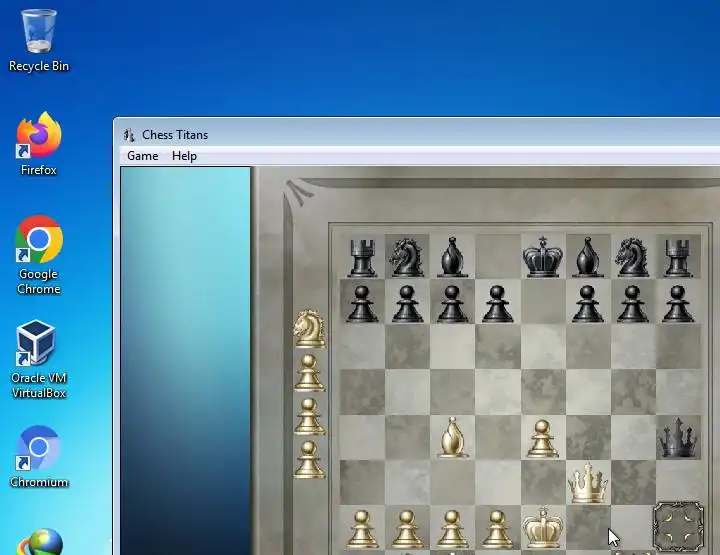Screen dimensions: 720x555
Task: Select the black rook on a8
Action: click(x=362, y=258)
